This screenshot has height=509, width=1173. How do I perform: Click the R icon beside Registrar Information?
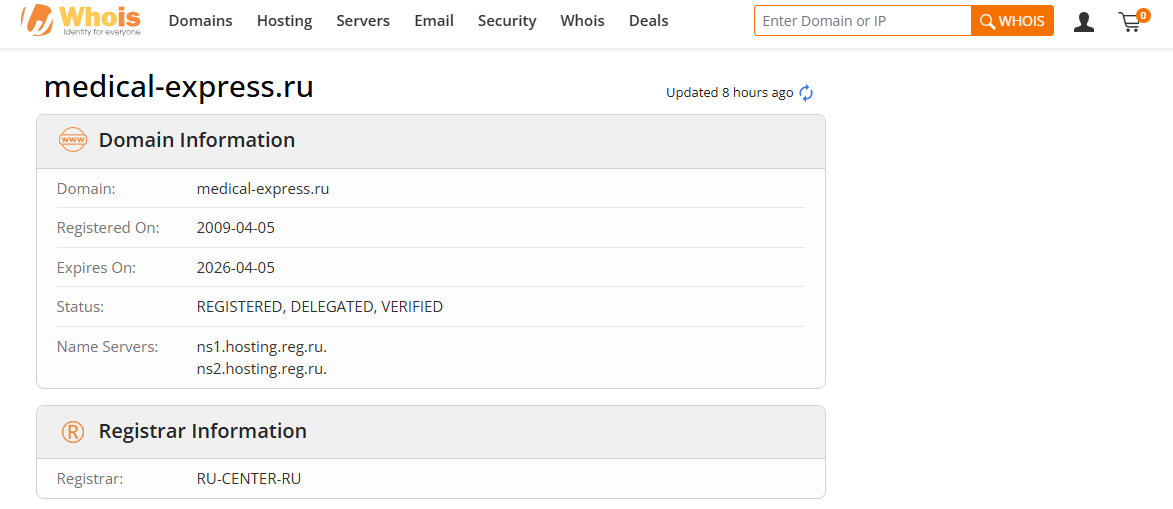coord(73,431)
